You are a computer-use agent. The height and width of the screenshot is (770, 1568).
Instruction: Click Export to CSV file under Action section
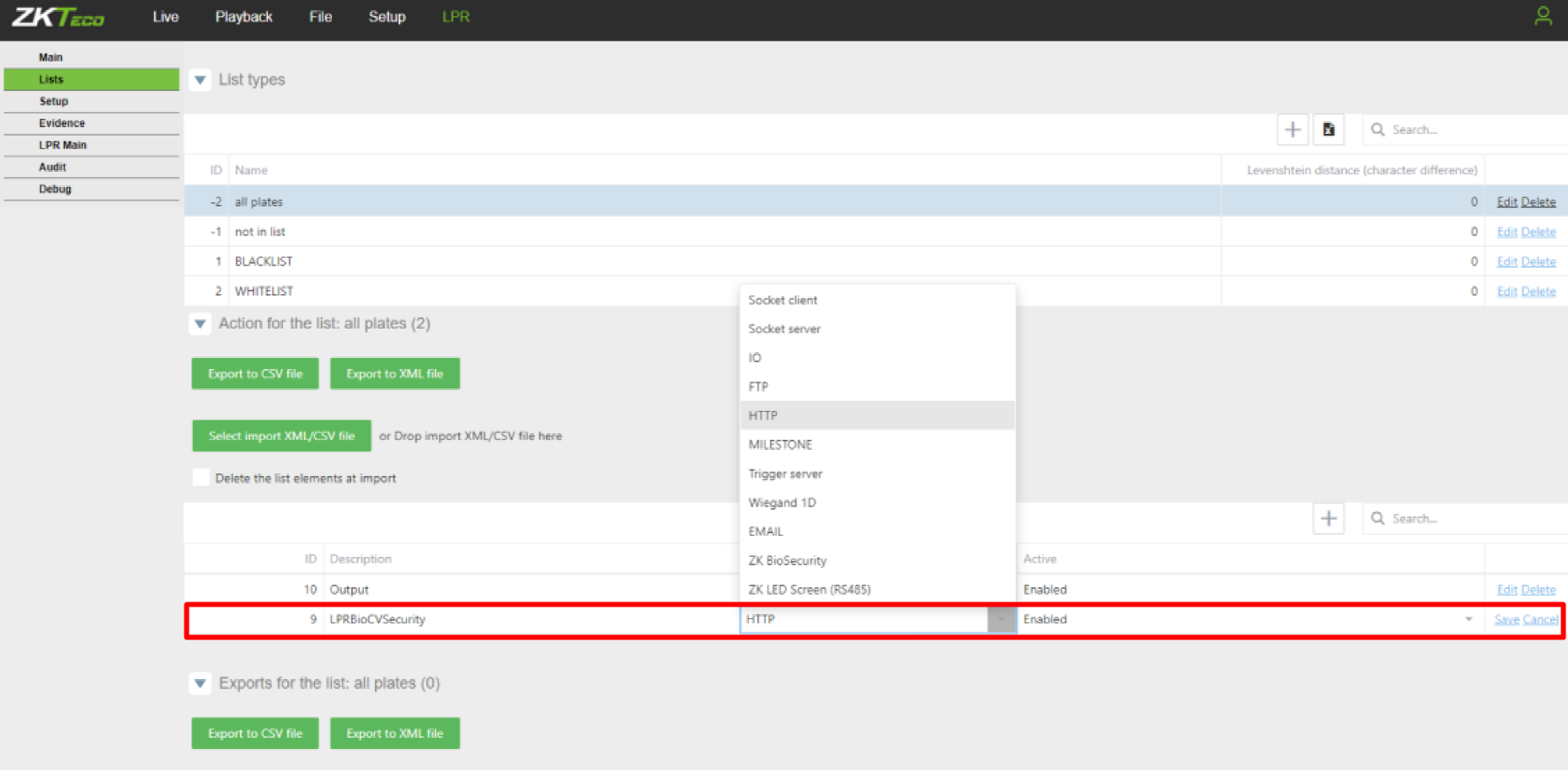click(x=255, y=374)
